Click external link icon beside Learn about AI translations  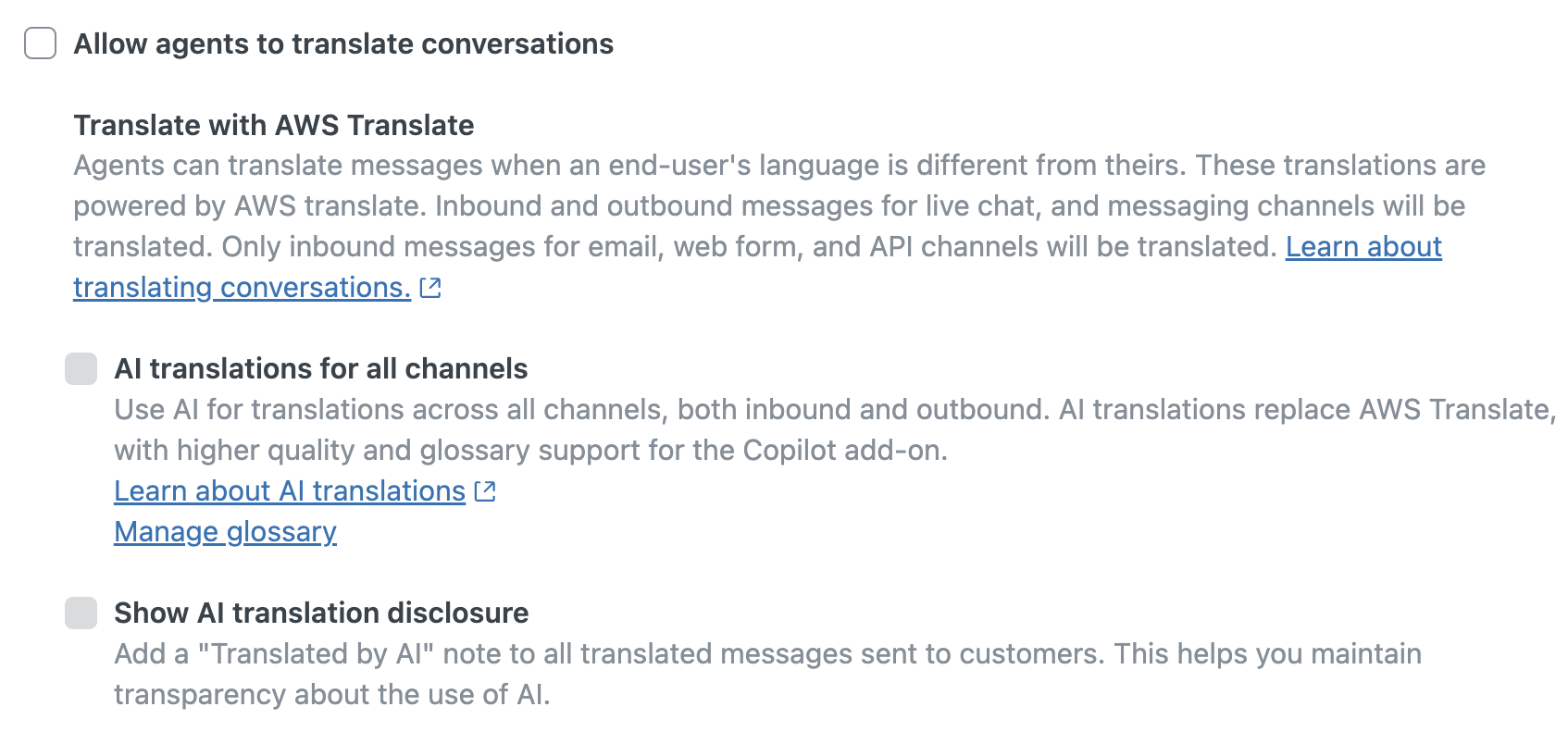point(485,491)
